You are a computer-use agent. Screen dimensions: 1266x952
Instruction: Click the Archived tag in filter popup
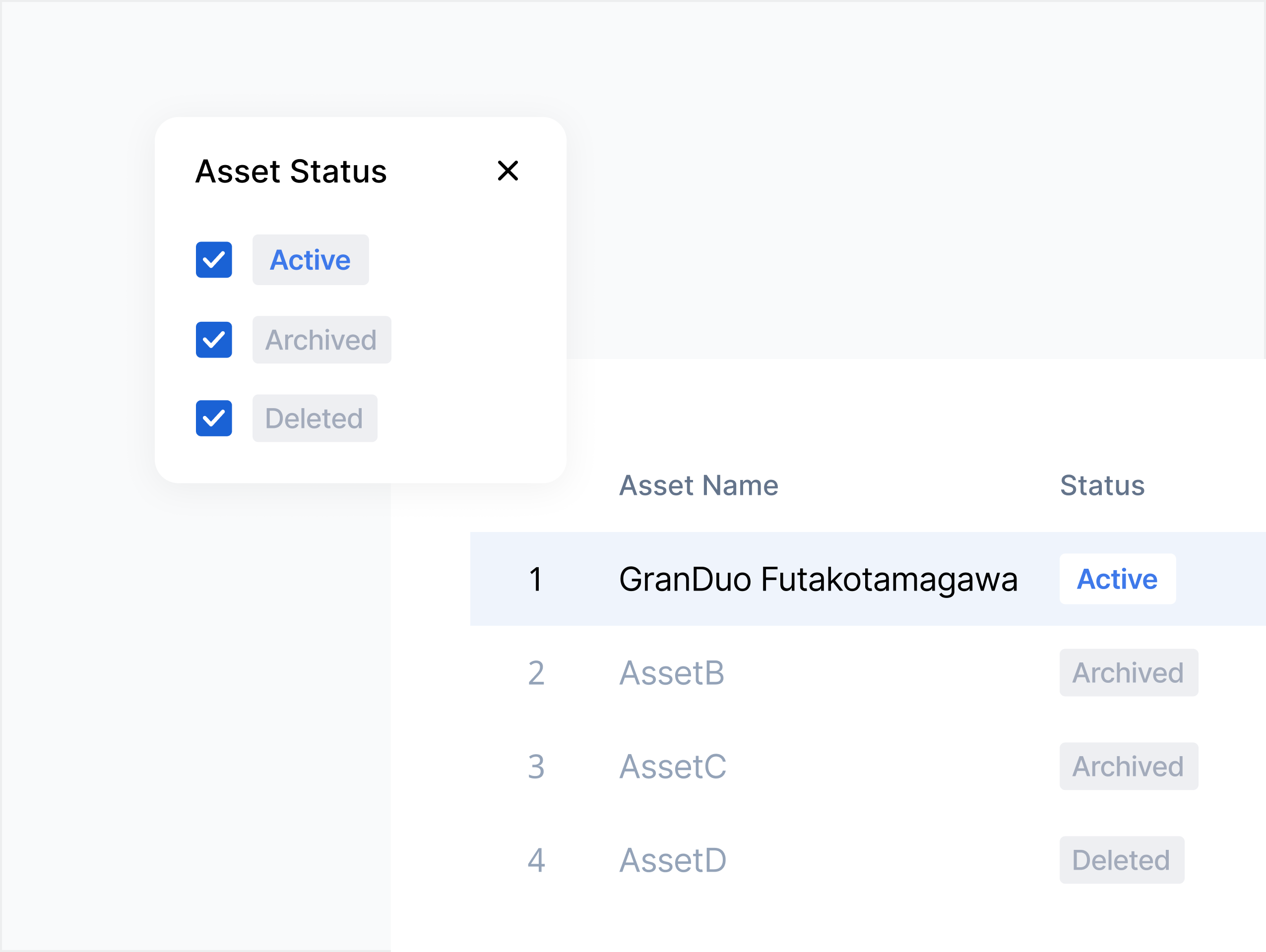tap(321, 340)
